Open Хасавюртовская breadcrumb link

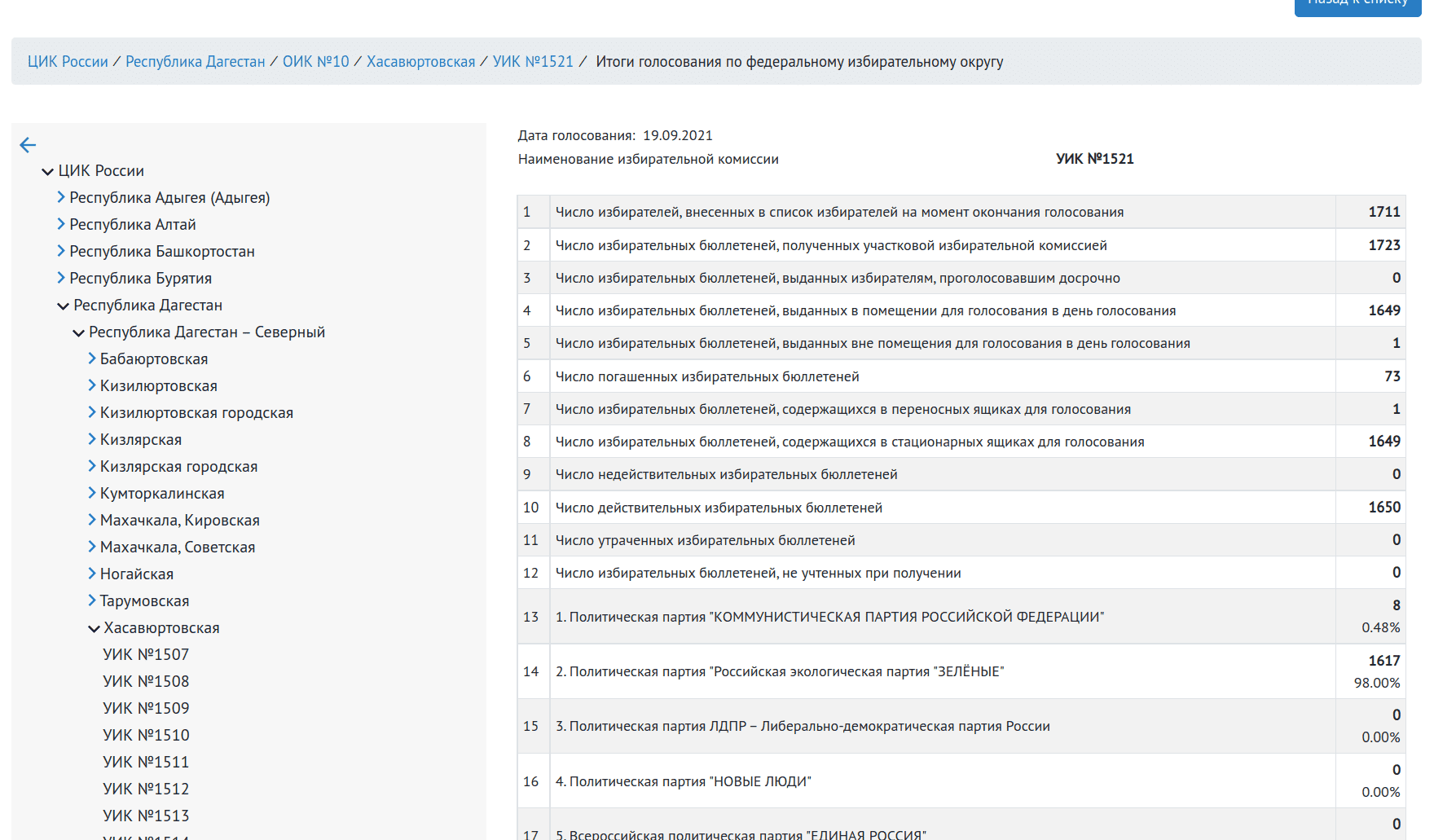420,62
